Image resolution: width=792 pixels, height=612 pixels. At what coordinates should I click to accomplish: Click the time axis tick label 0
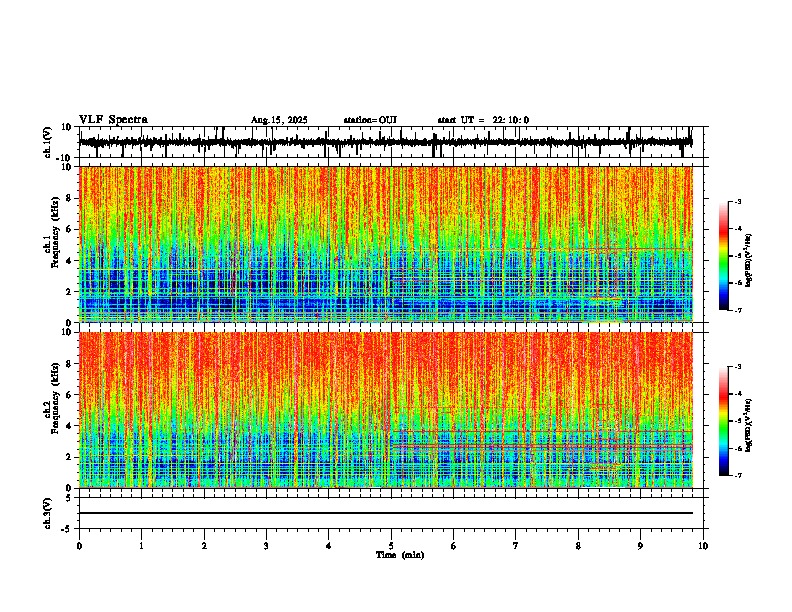(79, 546)
